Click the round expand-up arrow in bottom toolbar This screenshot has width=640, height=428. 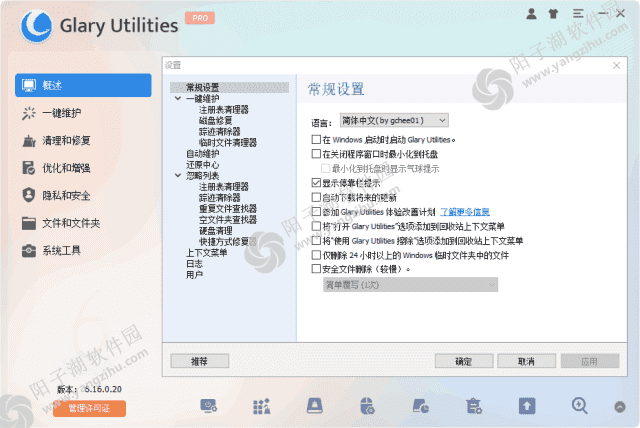620,407
